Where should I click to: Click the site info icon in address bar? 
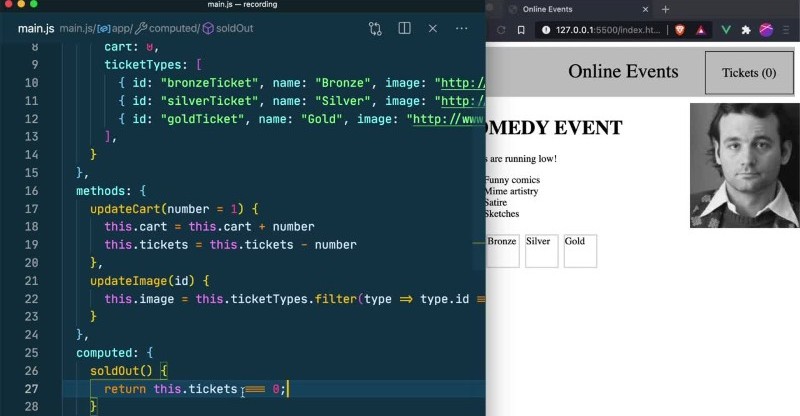coord(545,30)
